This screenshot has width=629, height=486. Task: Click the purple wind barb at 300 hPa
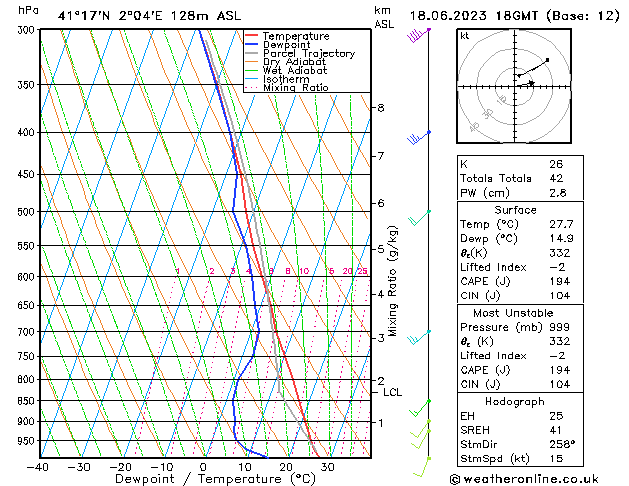(x=418, y=35)
